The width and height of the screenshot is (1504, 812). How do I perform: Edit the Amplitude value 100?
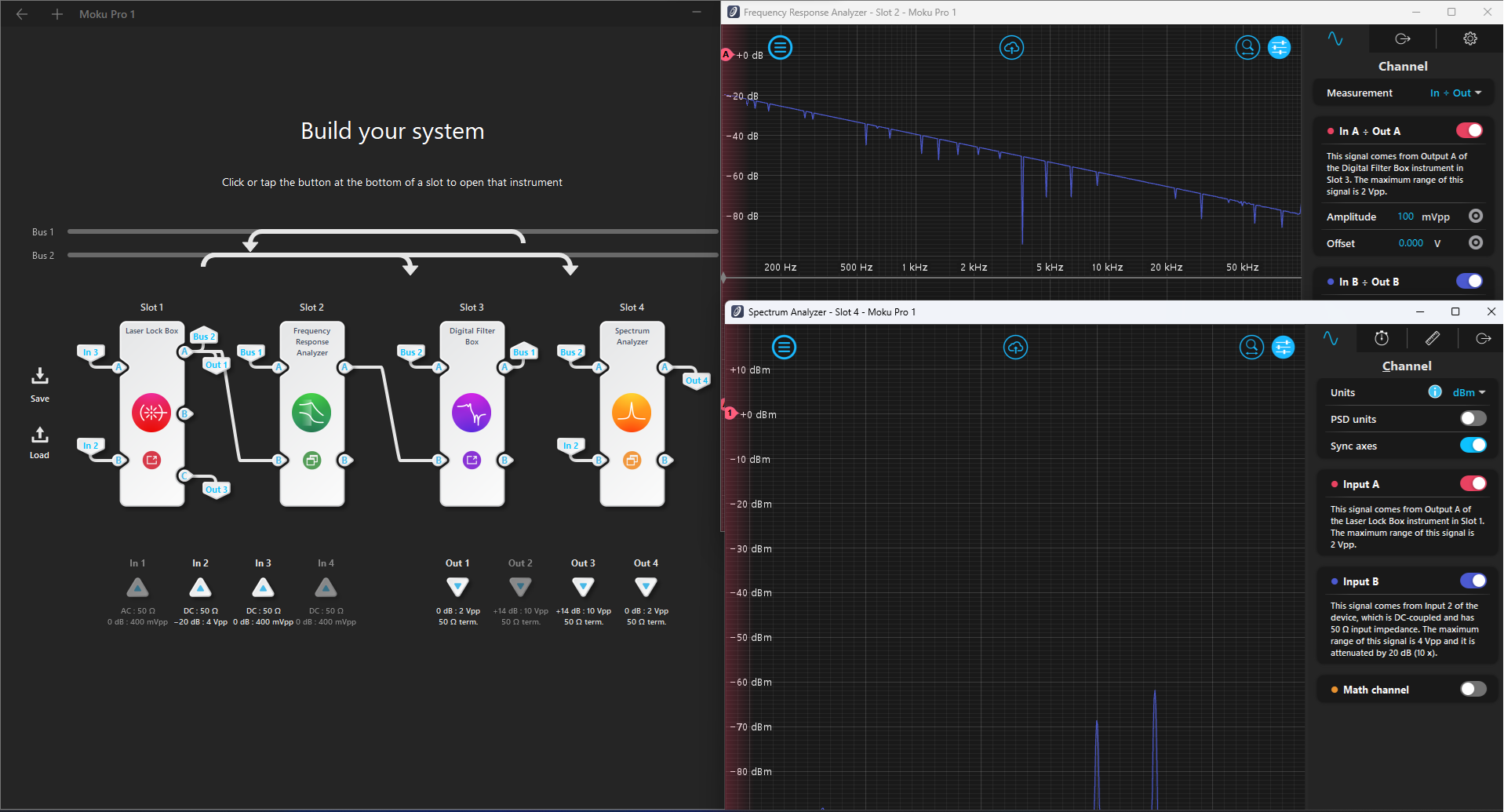click(x=1405, y=217)
